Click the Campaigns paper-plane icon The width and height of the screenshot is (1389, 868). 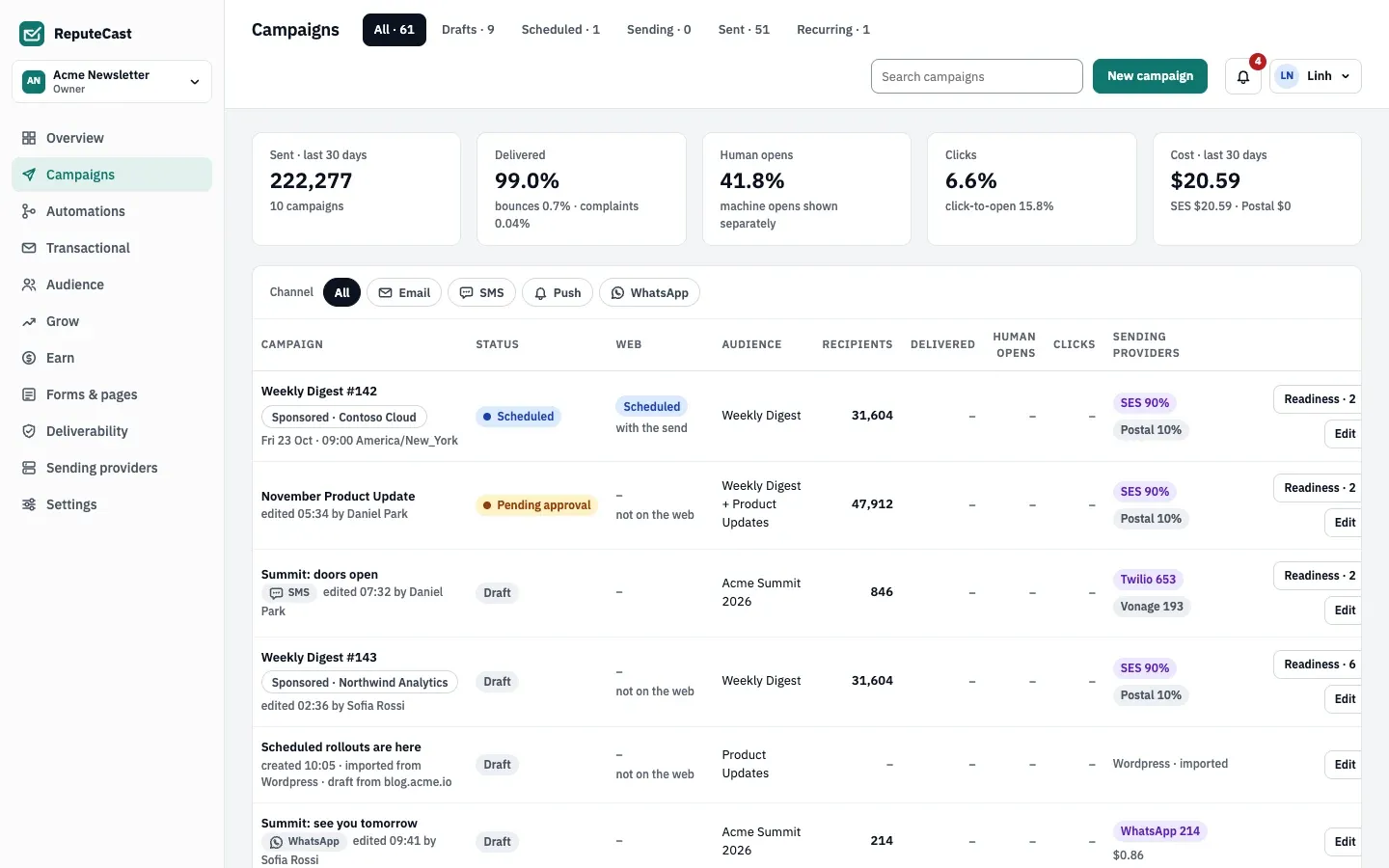tap(29, 175)
